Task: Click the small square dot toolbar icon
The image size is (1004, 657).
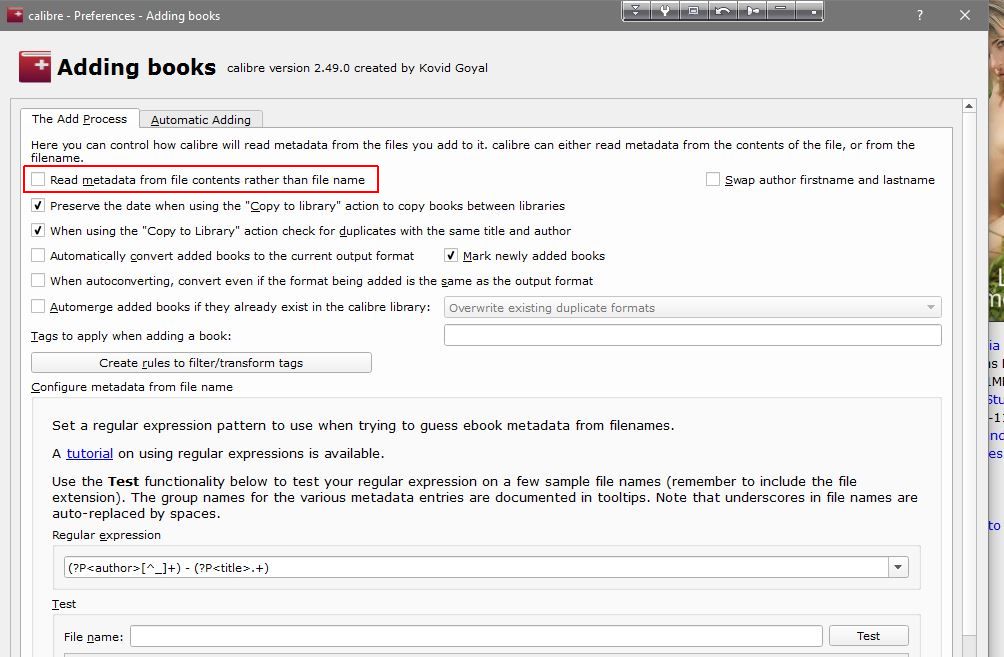Action: click(x=809, y=11)
